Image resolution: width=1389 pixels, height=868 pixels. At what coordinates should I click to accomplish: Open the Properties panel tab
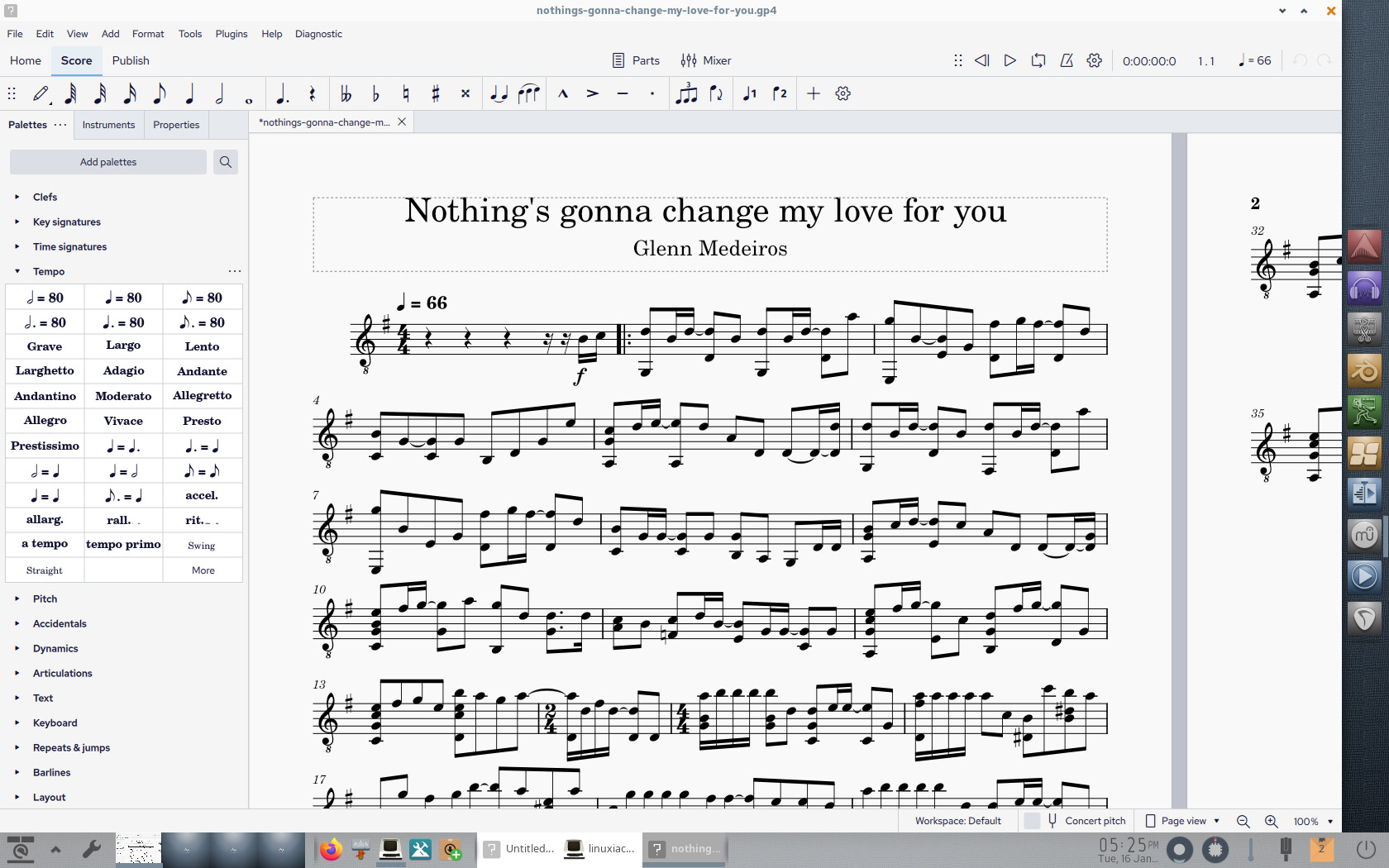coord(176,125)
